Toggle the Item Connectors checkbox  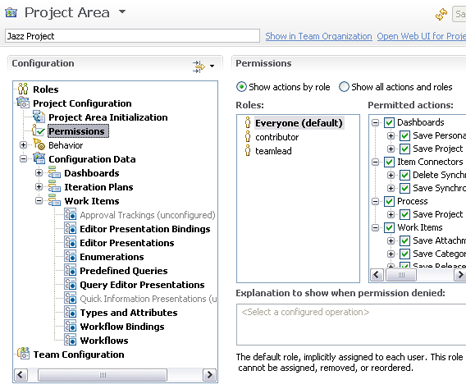click(x=389, y=162)
